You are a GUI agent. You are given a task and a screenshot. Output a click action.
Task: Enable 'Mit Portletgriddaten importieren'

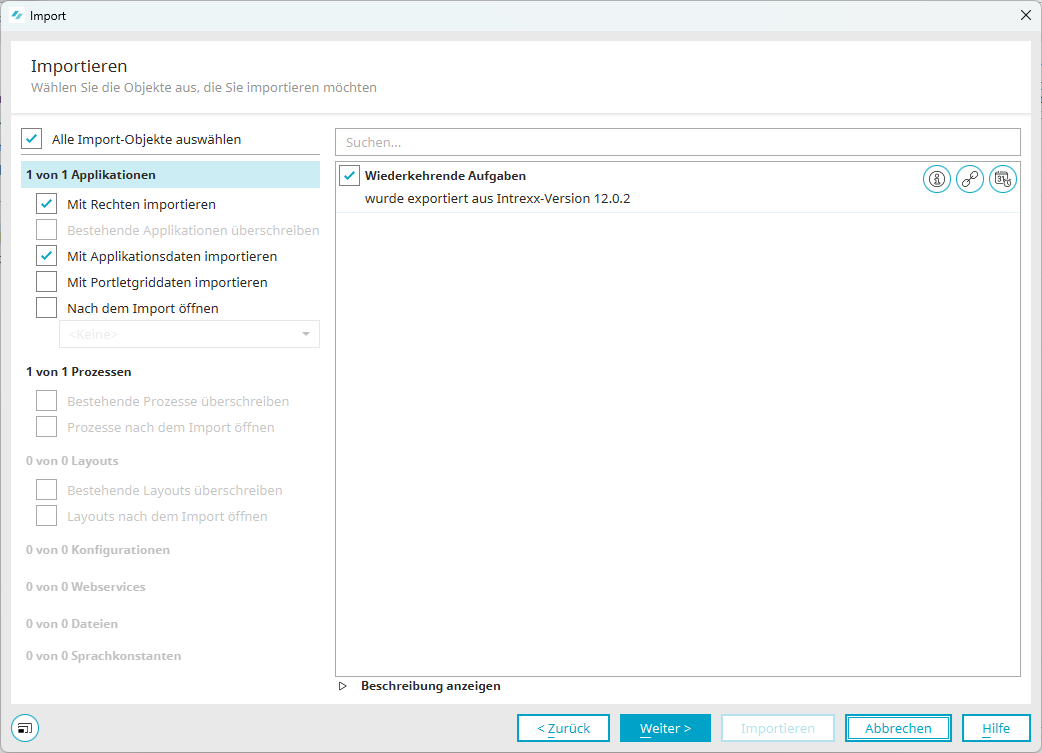coord(47,282)
